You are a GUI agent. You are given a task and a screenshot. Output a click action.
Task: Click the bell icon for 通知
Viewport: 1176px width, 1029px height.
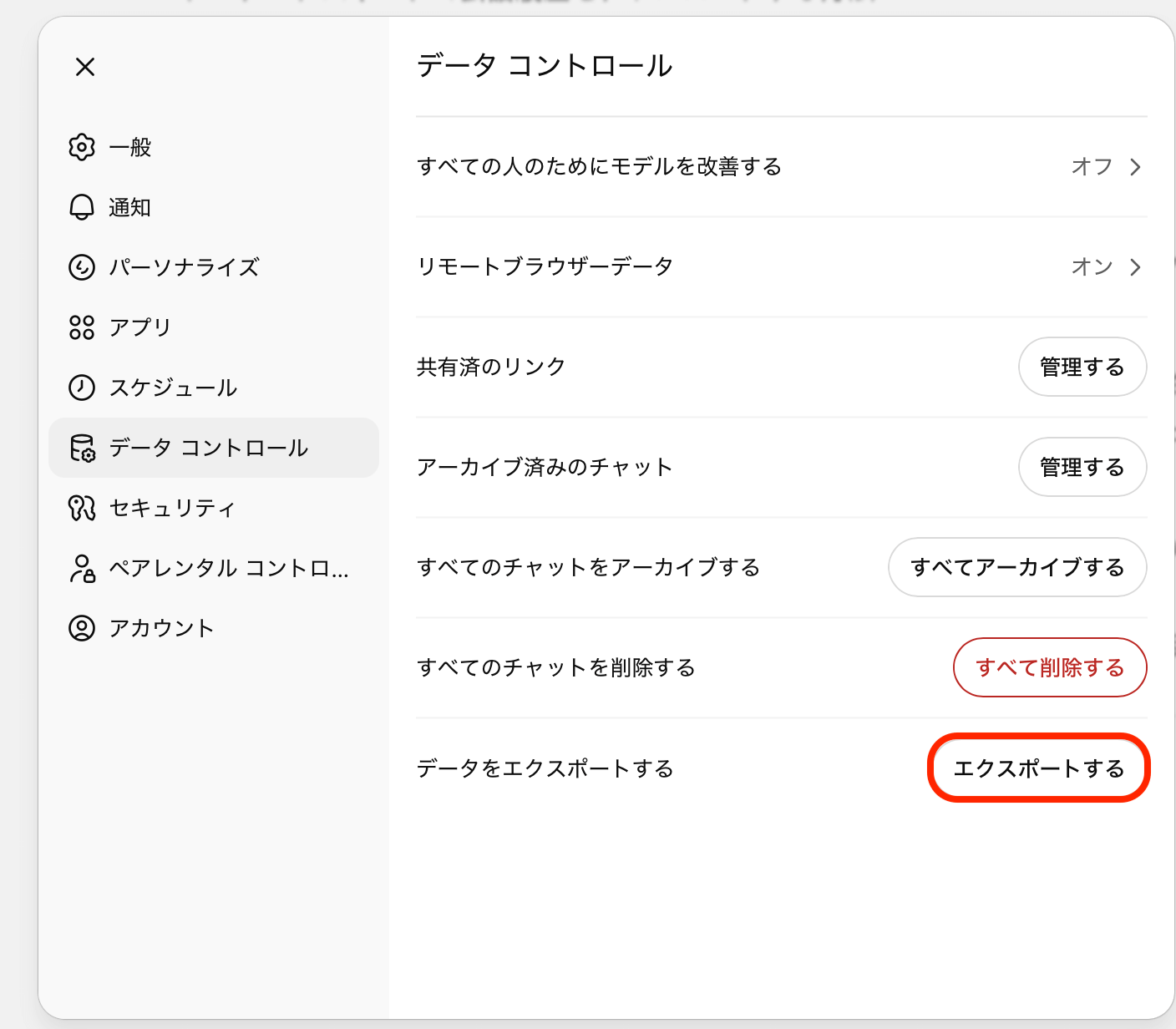tap(82, 207)
